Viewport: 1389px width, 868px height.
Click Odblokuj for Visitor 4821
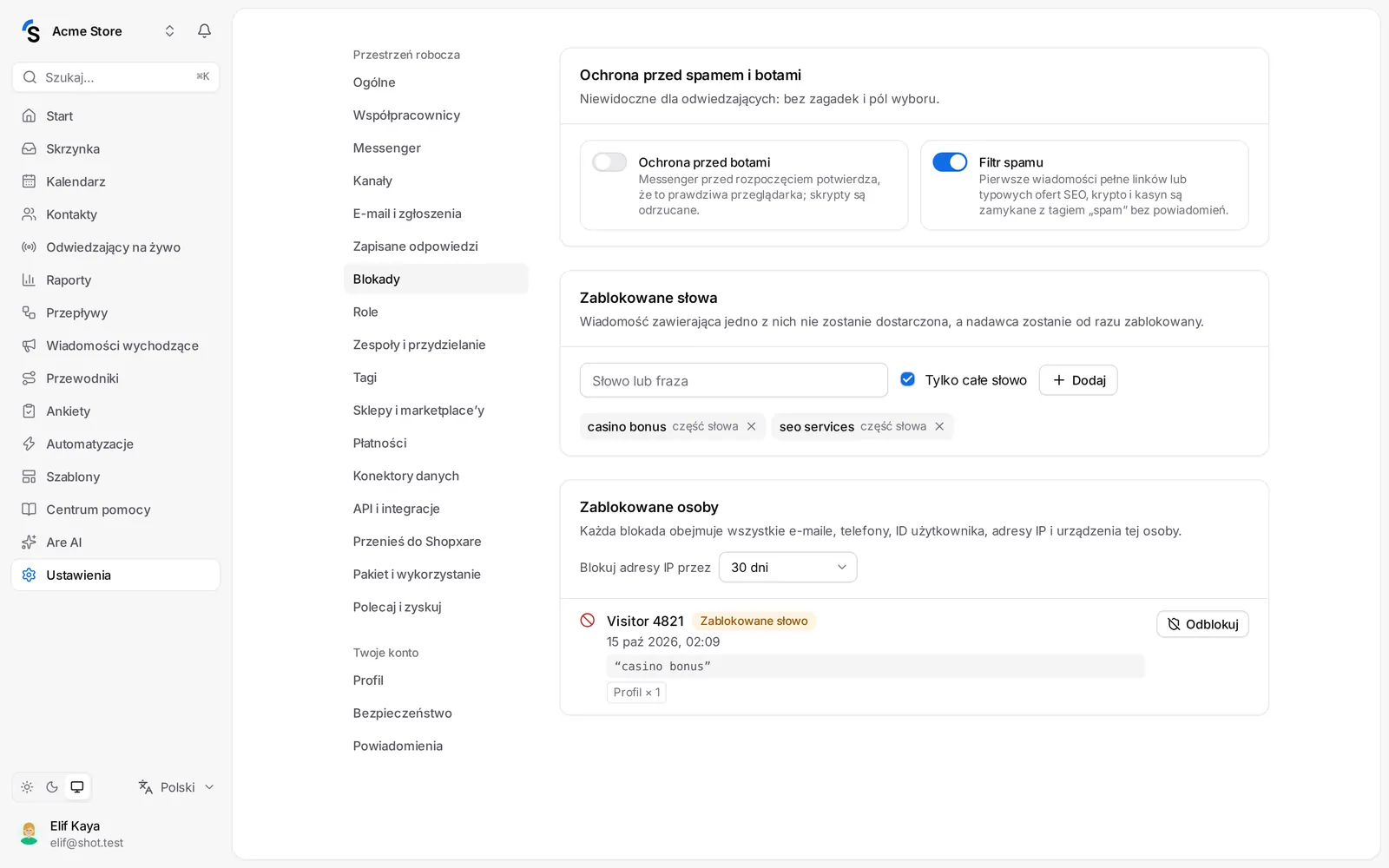tap(1202, 624)
